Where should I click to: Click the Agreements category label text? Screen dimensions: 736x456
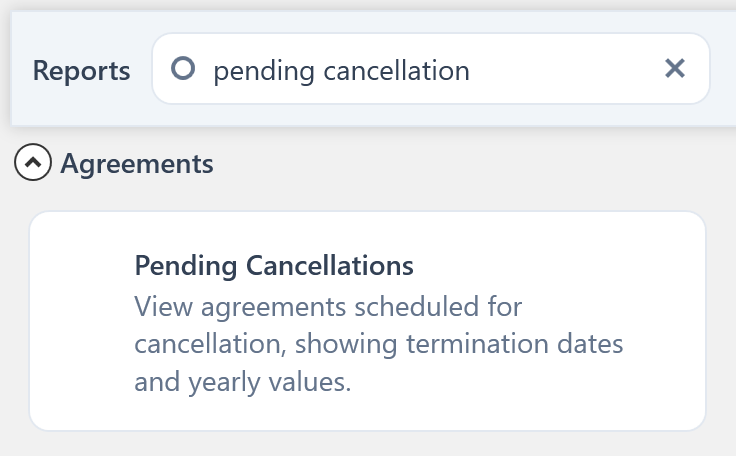(137, 163)
